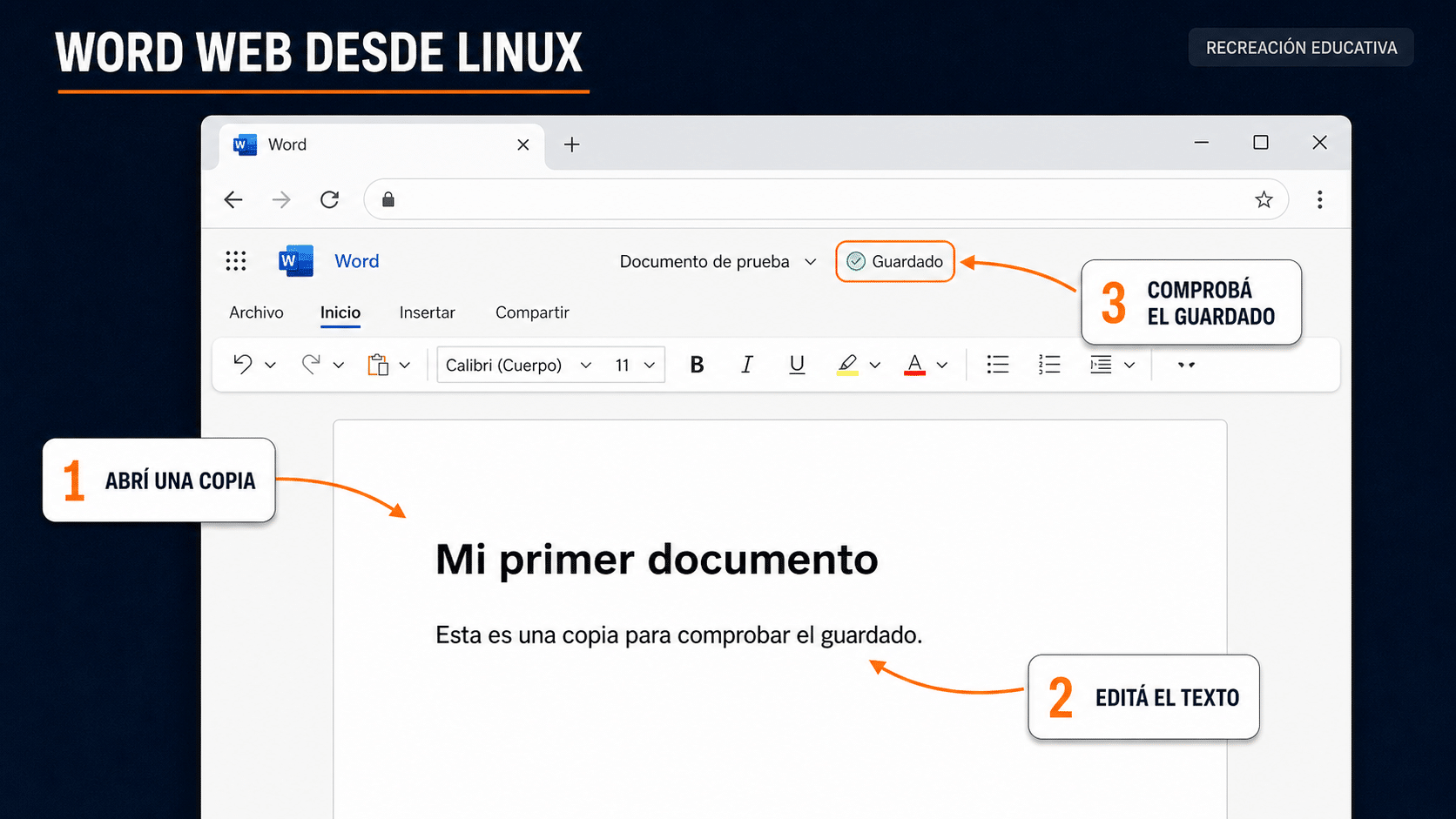Screen dimensions: 1456x819
Task: Expand the Undo options arrow
Action: pos(270,366)
